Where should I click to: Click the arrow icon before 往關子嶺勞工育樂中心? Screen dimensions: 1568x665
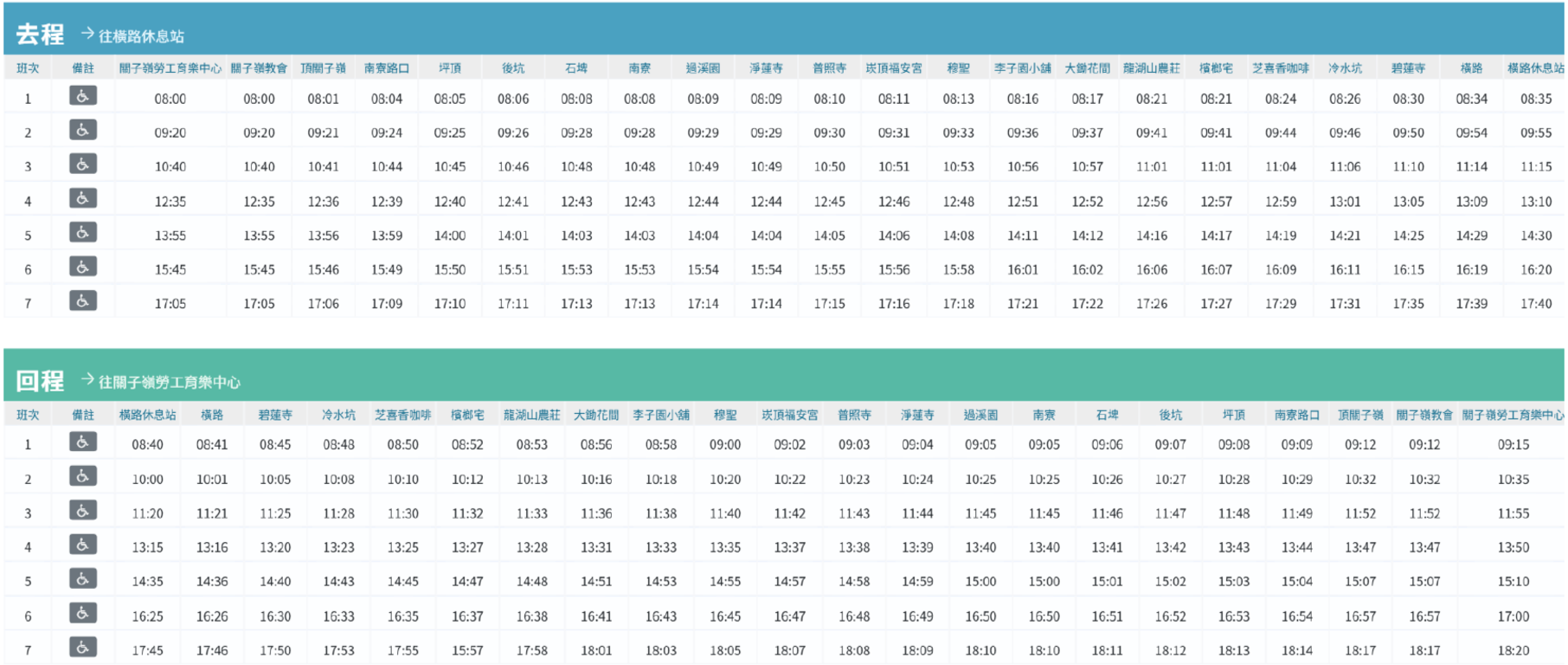tap(87, 379)
